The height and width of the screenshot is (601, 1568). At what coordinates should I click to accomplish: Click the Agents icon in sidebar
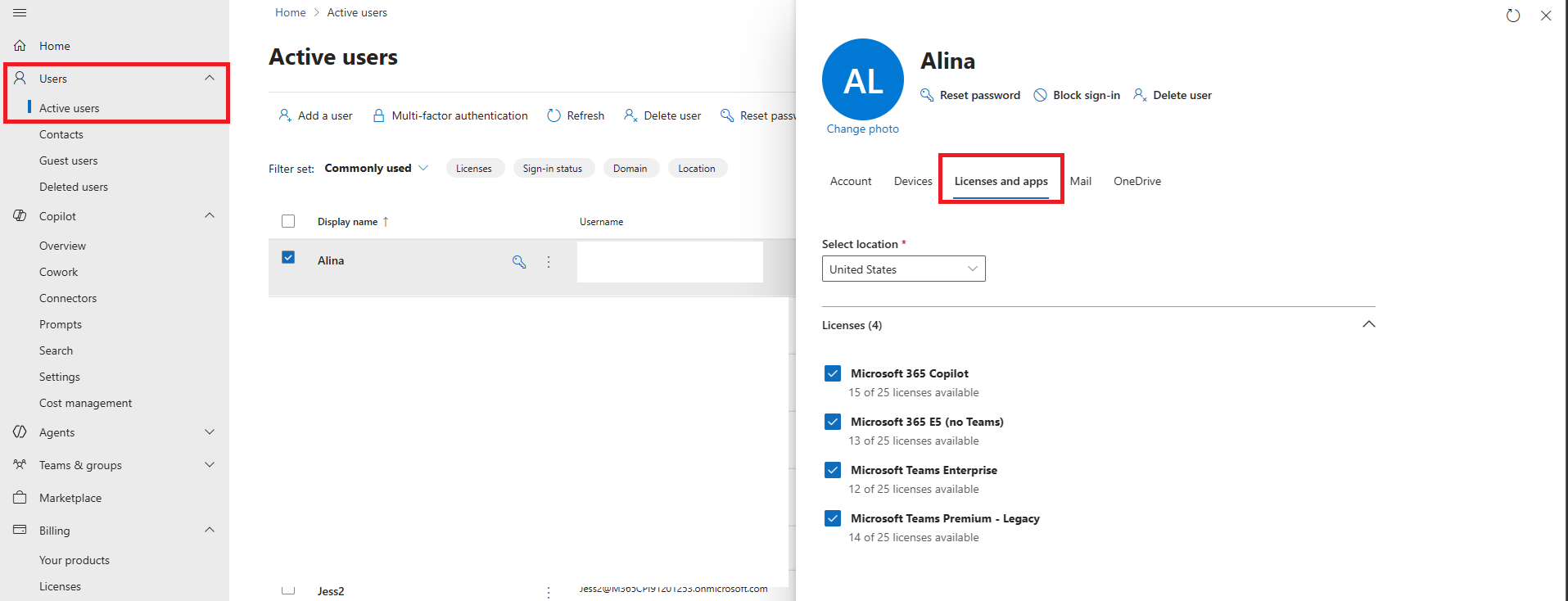(20, 432)
